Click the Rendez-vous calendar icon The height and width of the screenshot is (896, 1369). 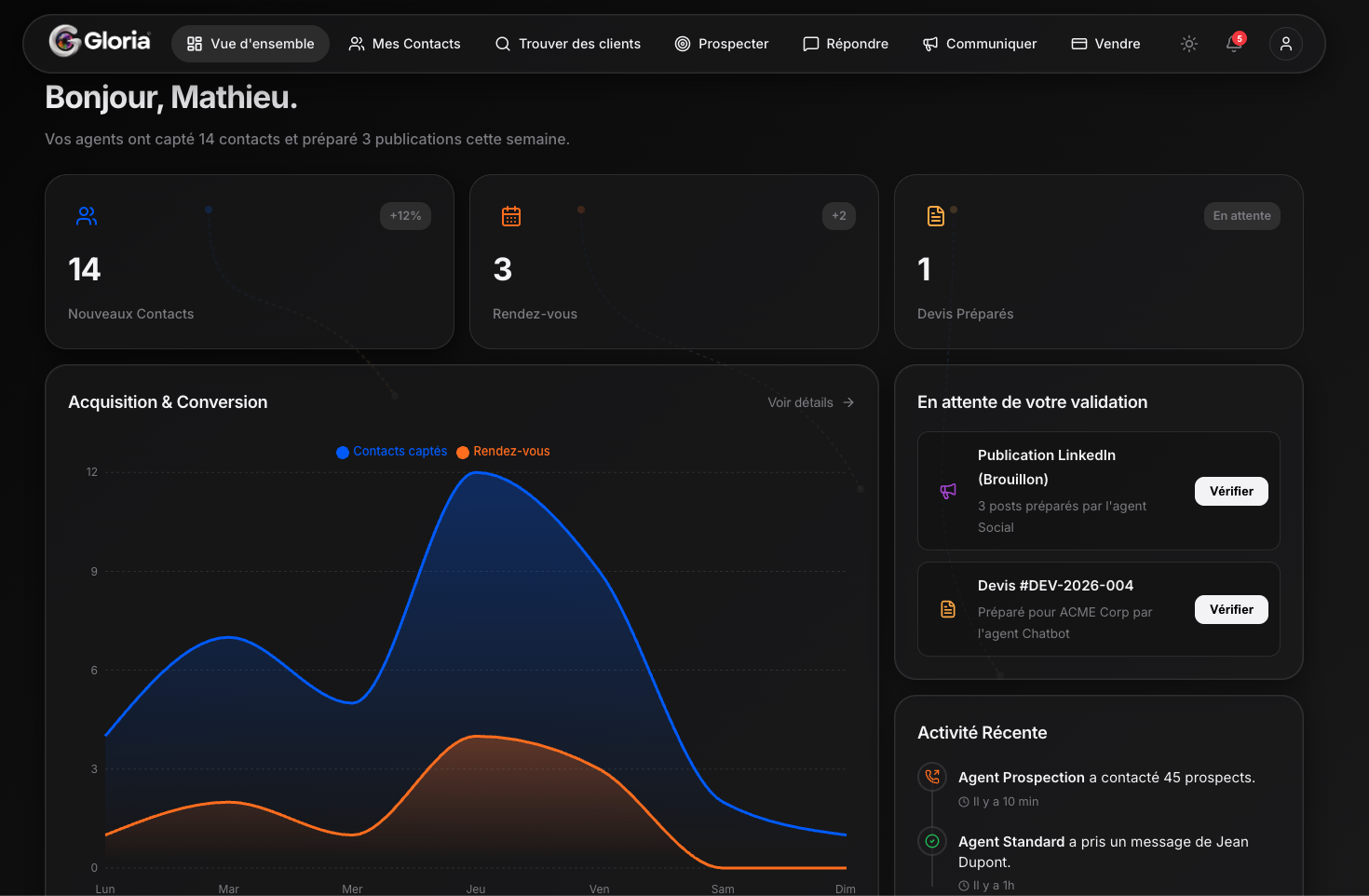[x=511, y=216]
